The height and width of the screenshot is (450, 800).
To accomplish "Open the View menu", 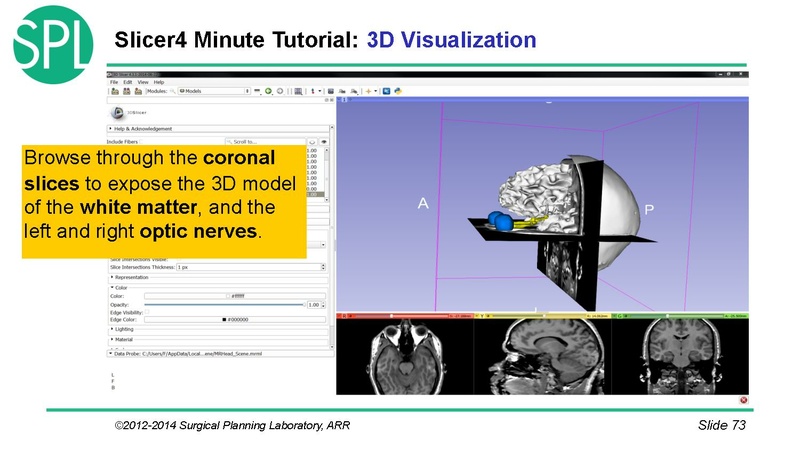I will (143, 82).
